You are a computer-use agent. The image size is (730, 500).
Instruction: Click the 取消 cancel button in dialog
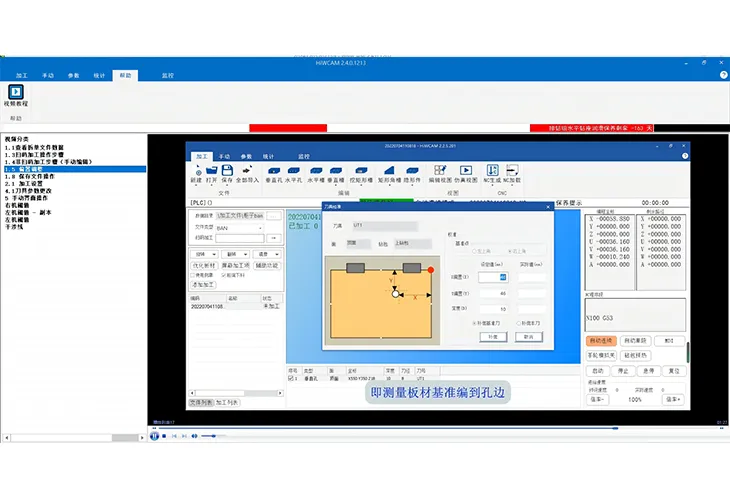click(527, 337)
